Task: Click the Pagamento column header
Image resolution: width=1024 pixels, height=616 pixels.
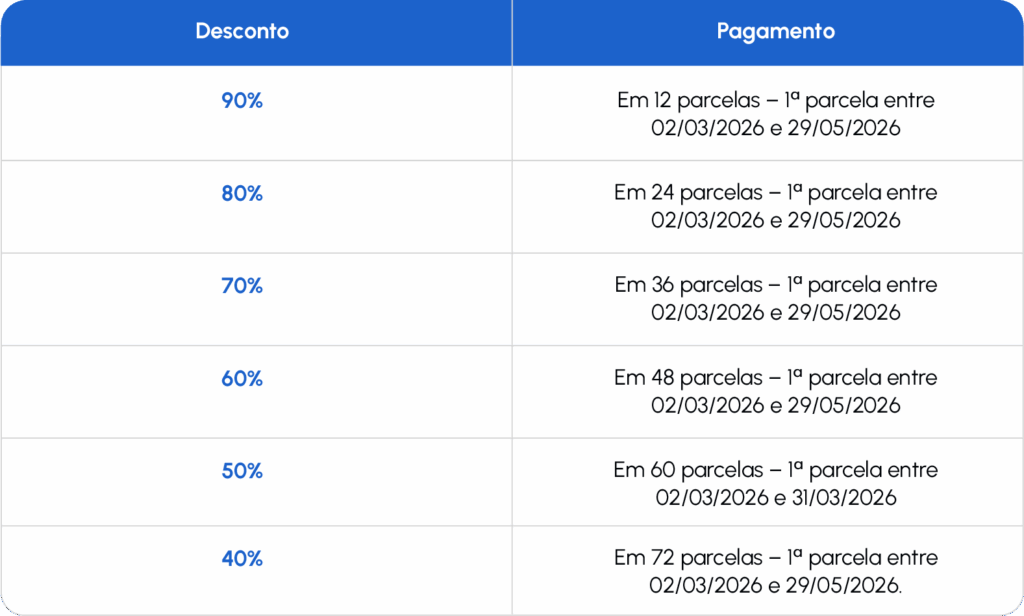Action: click(x=775, y=31)
